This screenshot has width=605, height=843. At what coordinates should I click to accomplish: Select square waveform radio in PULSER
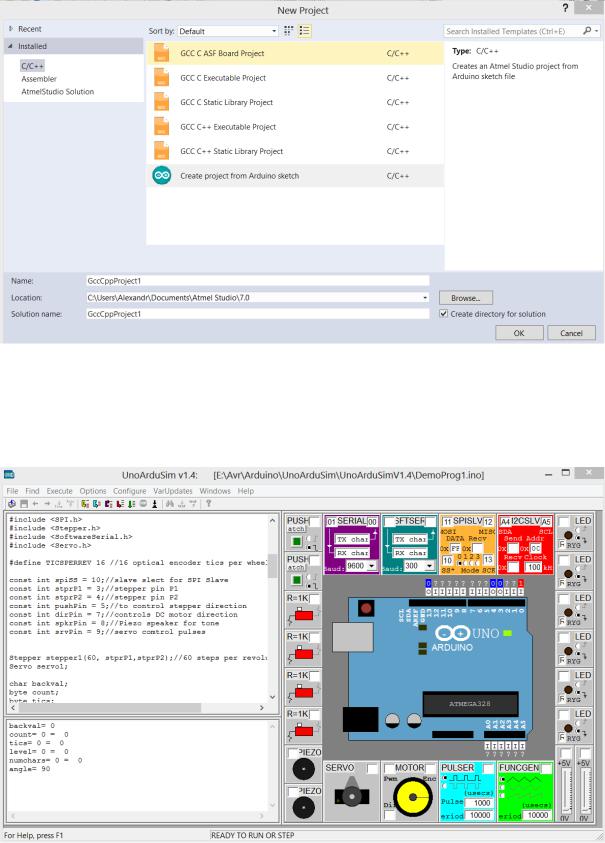[444, 777]
